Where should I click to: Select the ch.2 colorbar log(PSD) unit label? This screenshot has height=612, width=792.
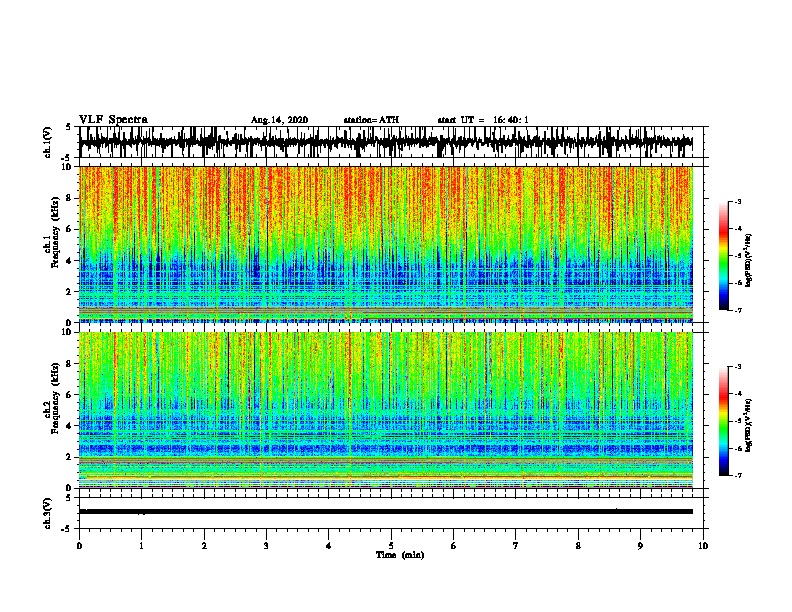point(748,425)
